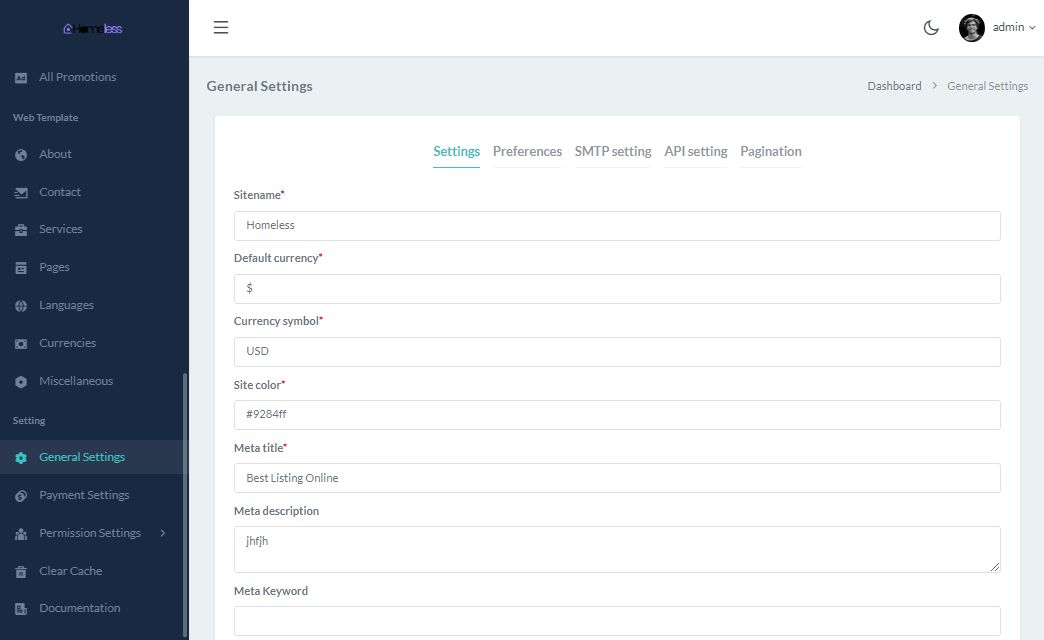Image resolution: width=1044 pixels, height=640 pixels.
Task: Click the Languages globe icon
Action: [x=21, y=306]
